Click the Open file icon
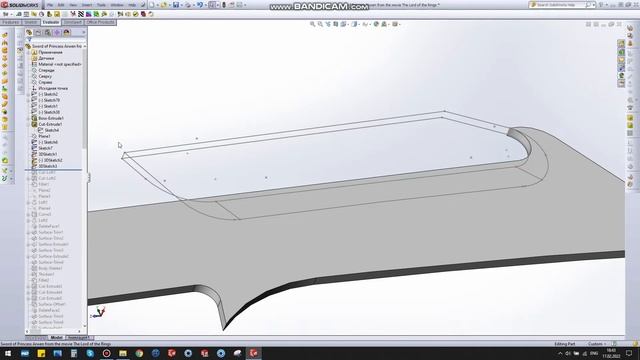 163,5
